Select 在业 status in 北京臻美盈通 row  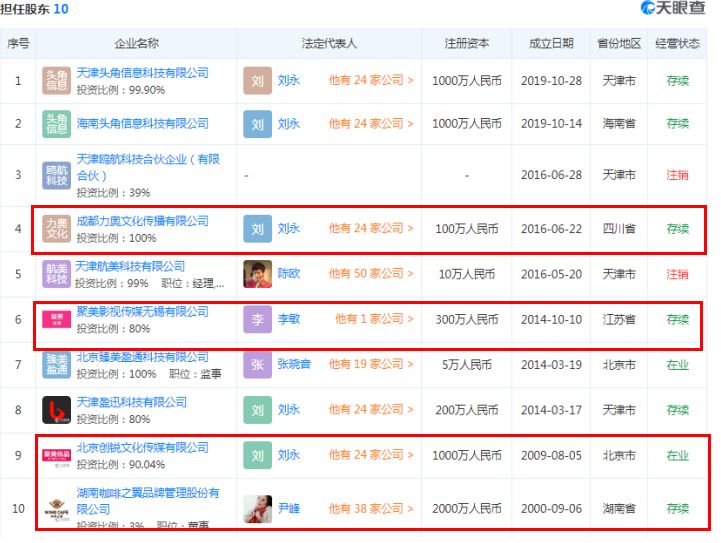click(x=677, y=365)
